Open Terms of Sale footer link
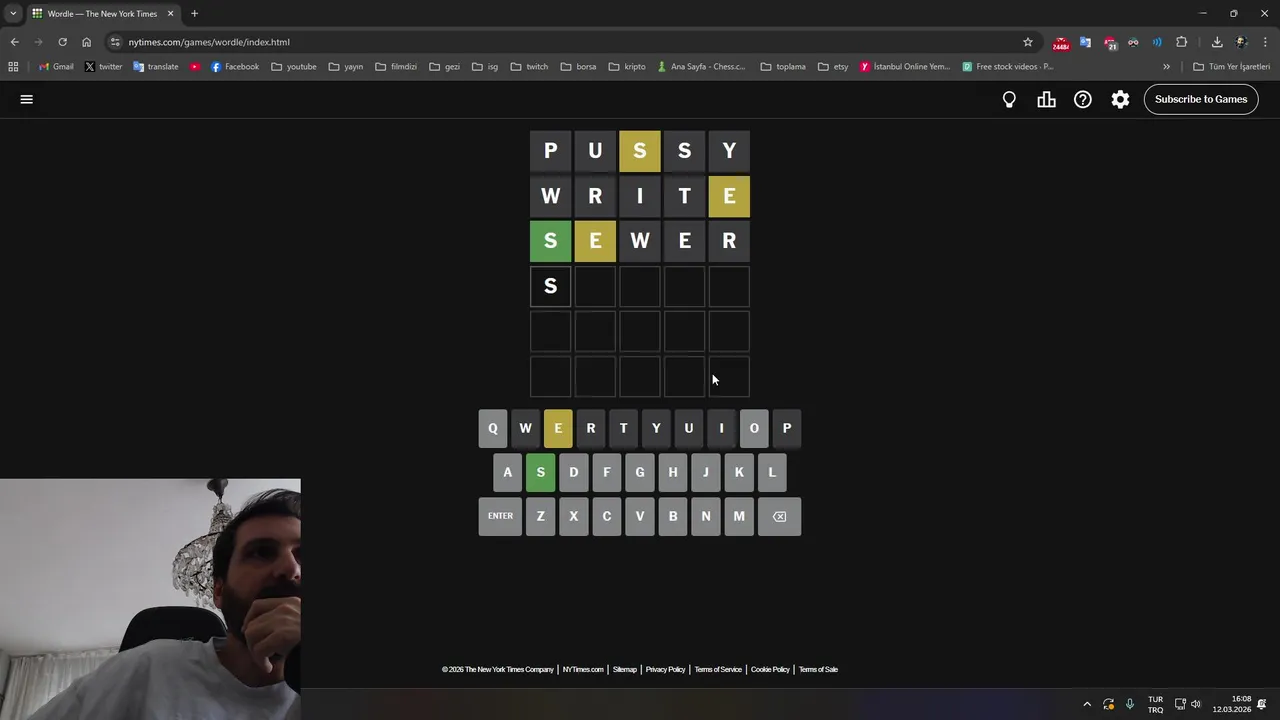 pos(818,669)
